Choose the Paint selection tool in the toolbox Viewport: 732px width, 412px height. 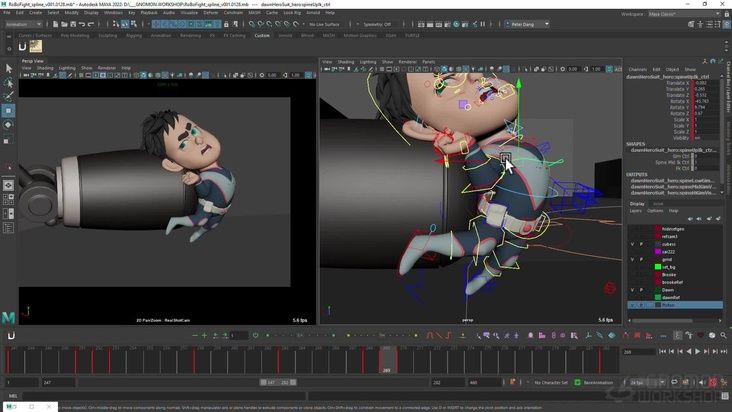[x=8, y=97]
